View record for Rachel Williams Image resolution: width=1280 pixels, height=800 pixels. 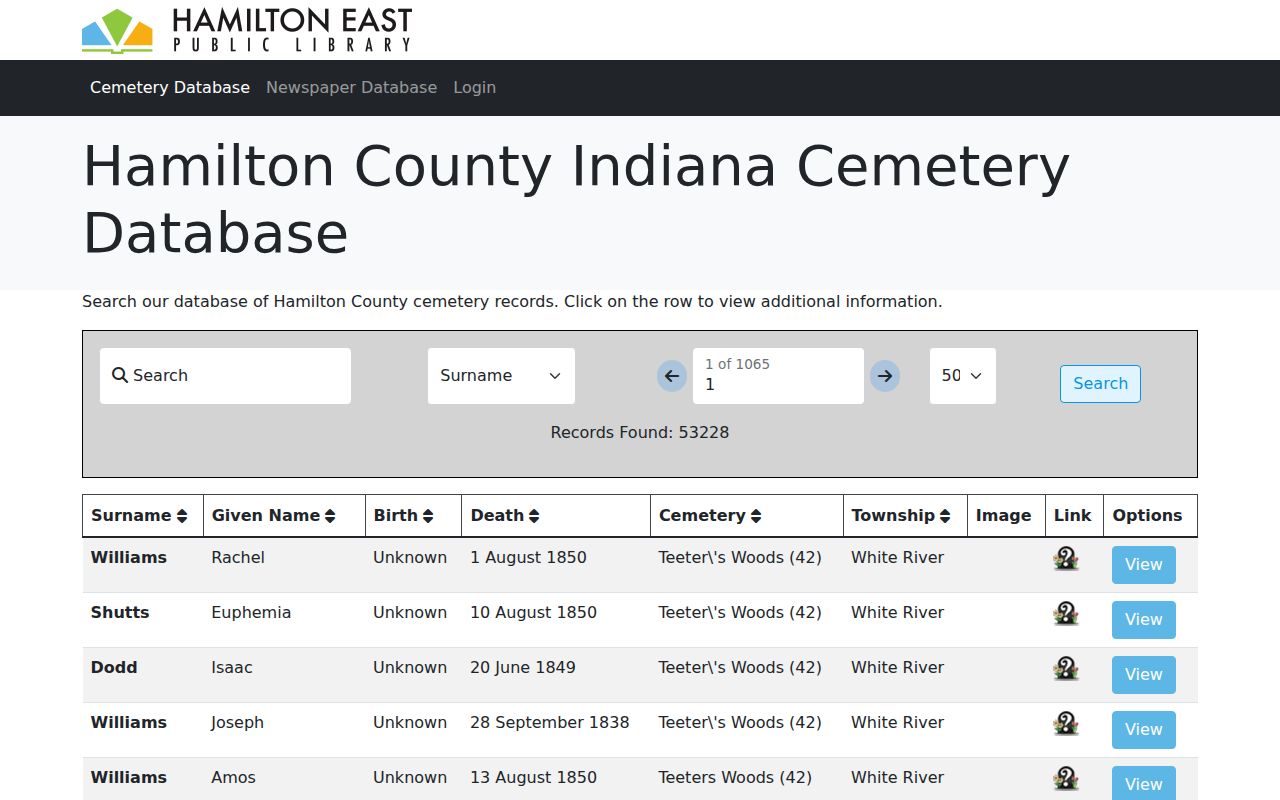tap(1143, 565)
